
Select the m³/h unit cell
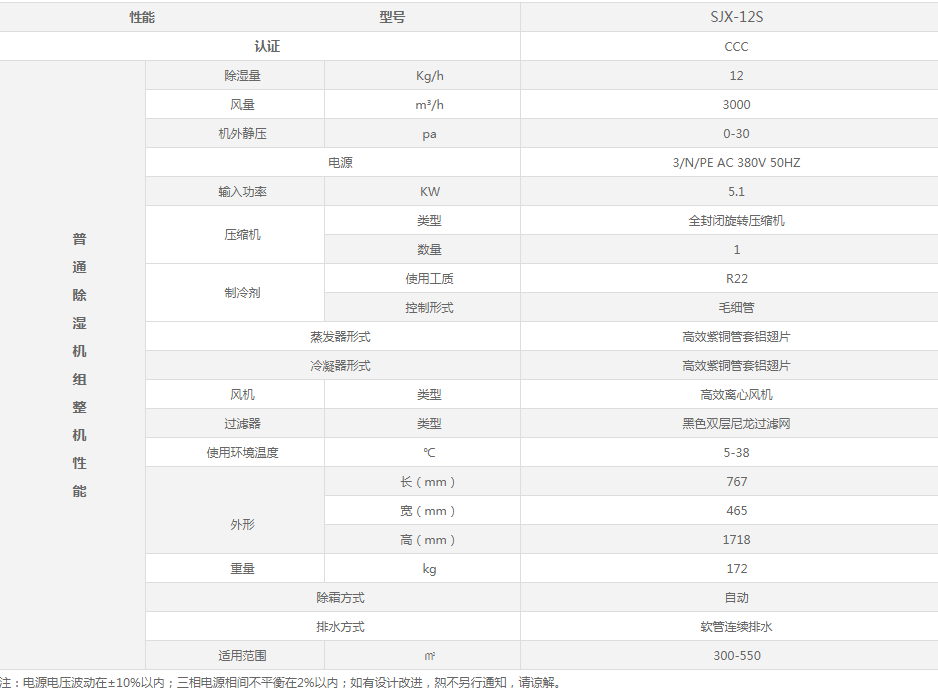(x=429, y=104)
